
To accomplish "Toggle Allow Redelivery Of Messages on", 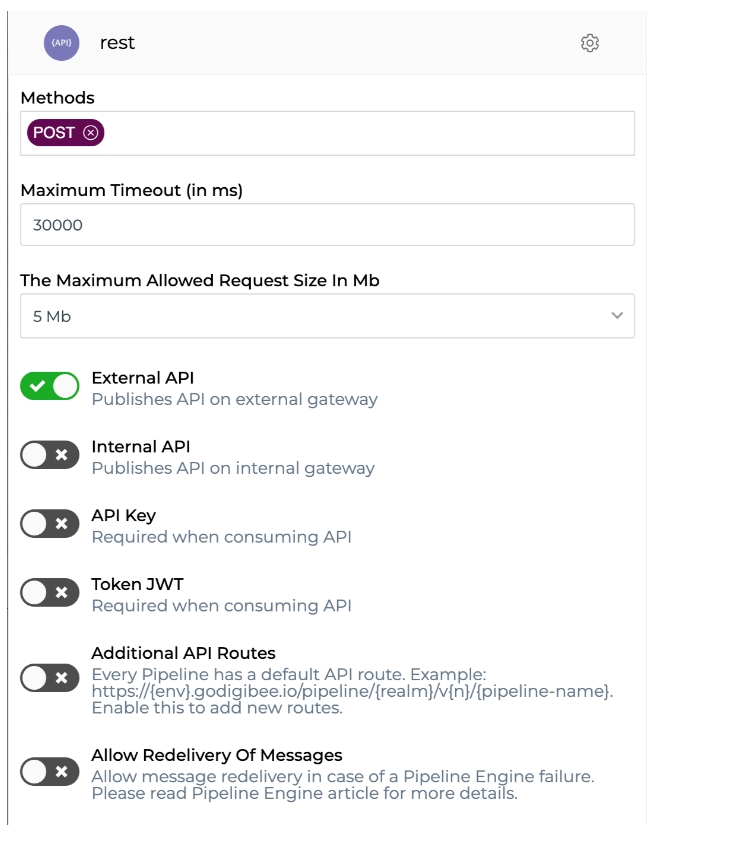I will coord(49,772).
